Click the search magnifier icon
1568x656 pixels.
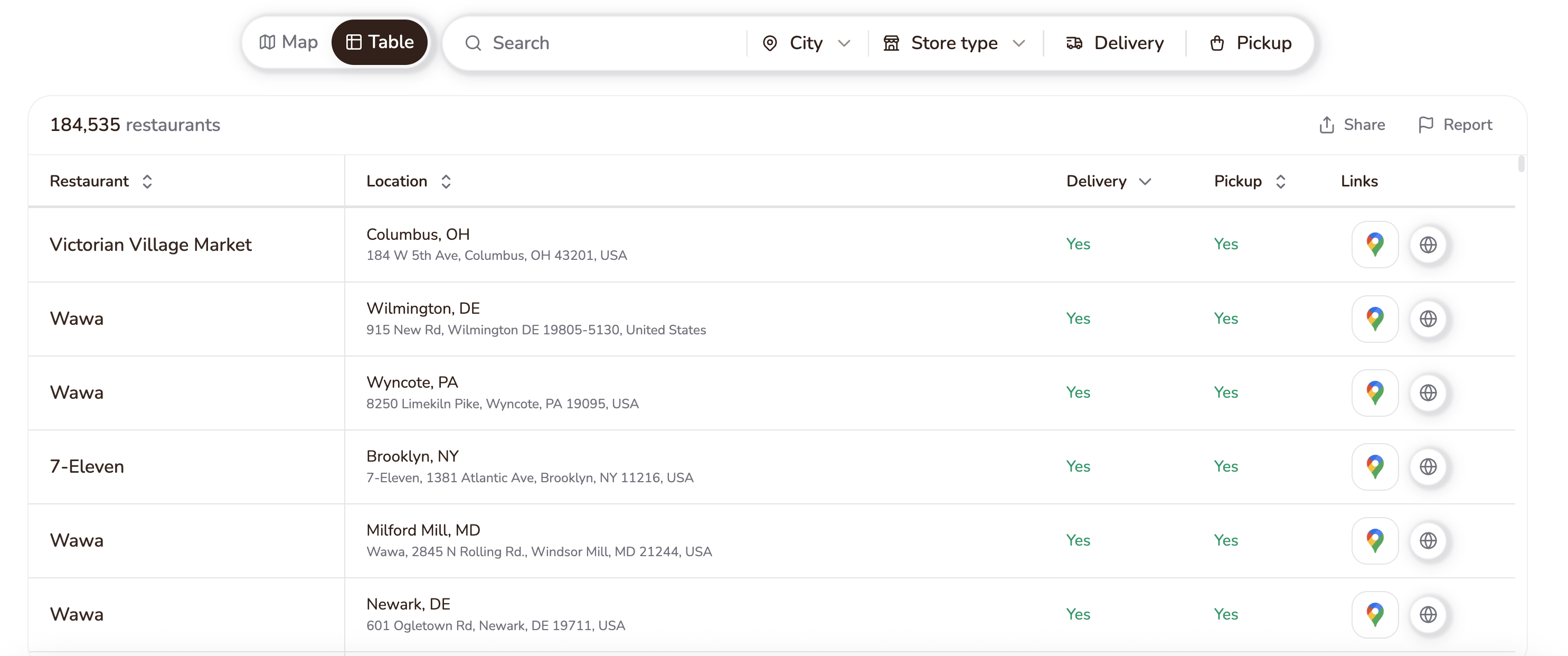[x=473, y=43]
